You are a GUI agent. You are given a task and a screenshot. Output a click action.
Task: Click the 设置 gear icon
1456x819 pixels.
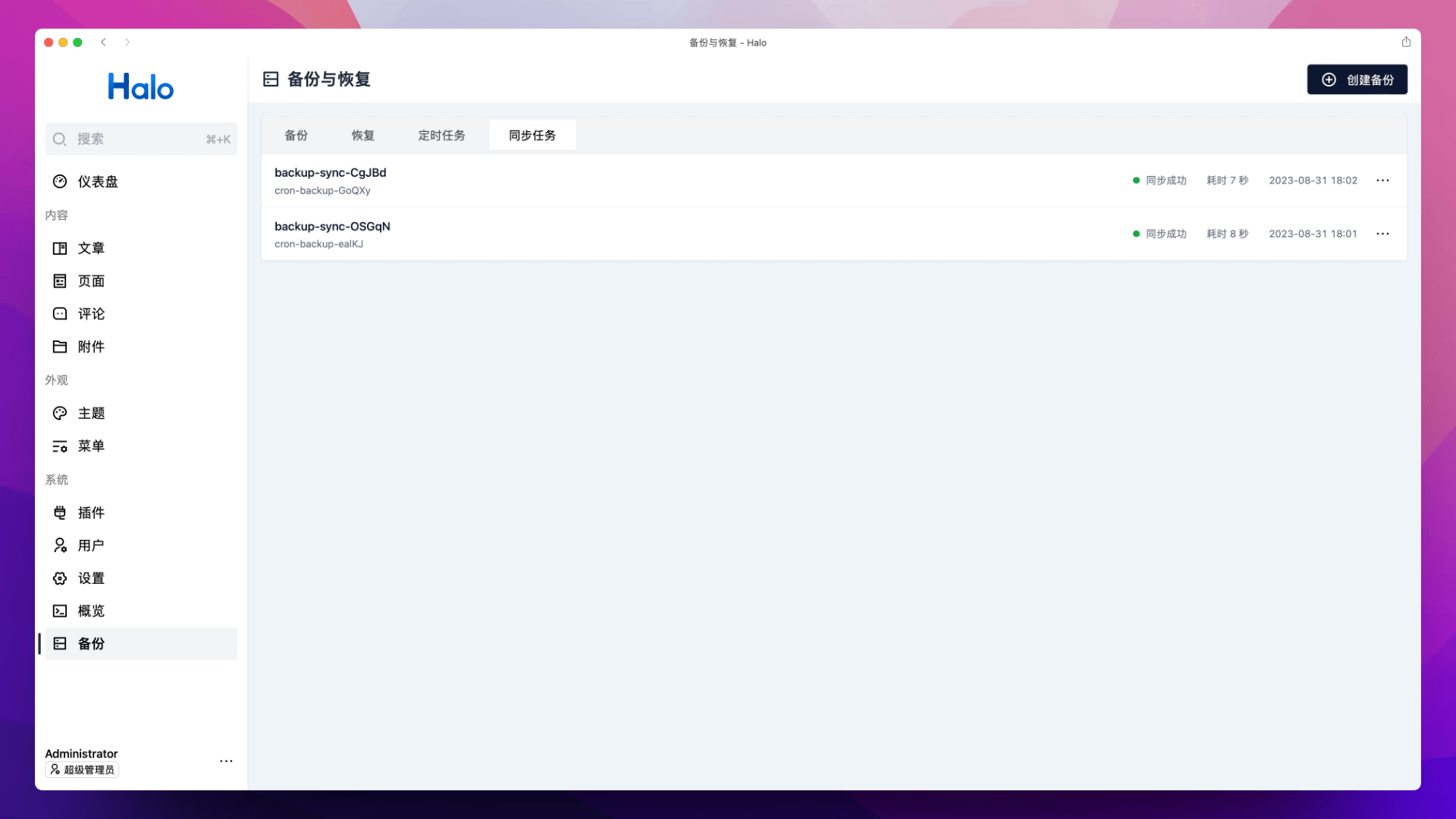click(x=60, y=578)
